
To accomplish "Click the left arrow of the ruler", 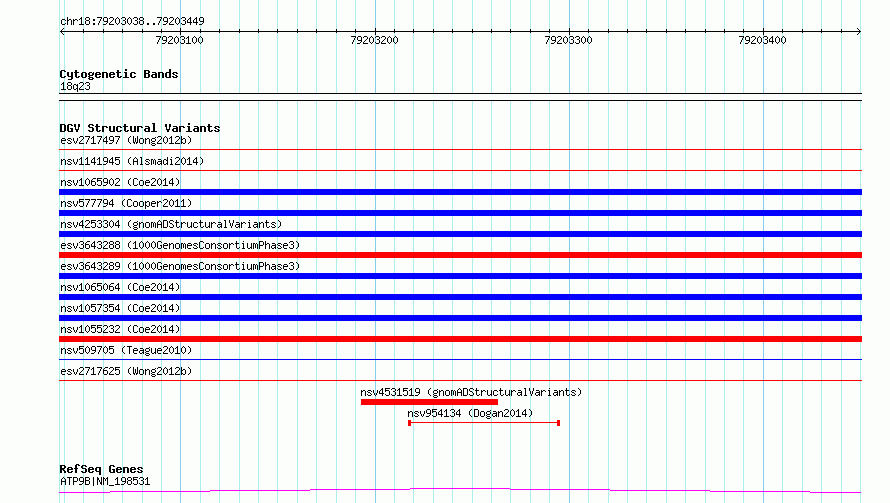I will pos(62,31).
